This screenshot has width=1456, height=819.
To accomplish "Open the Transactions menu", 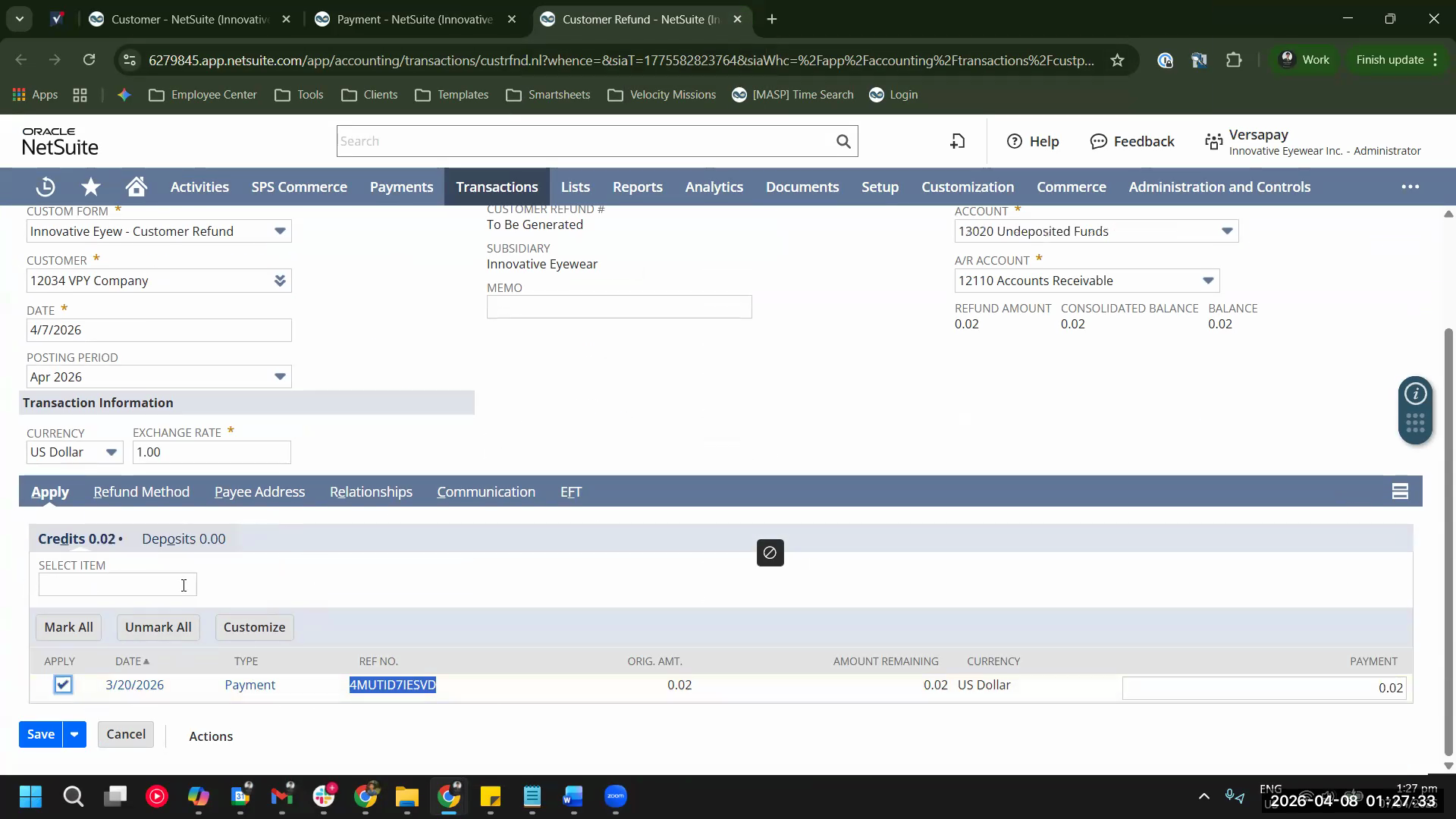I will 497,187.
